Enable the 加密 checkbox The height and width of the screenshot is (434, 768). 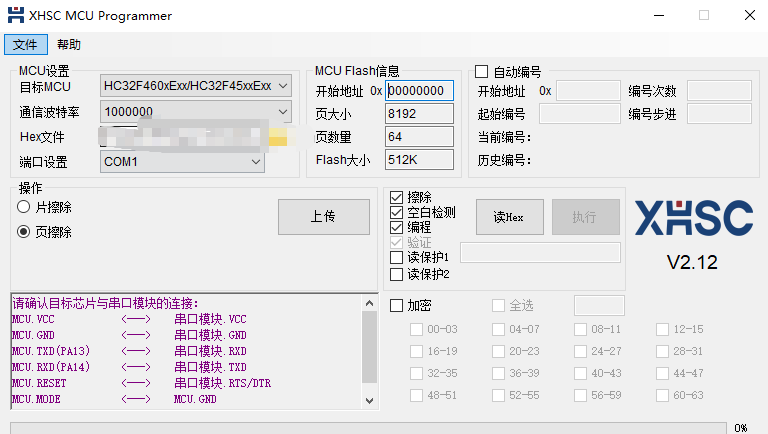[396, 306]
